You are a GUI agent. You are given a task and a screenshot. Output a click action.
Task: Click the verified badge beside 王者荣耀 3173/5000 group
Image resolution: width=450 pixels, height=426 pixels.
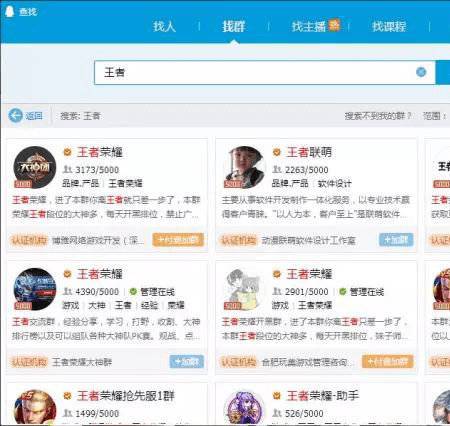pos(68,152)
